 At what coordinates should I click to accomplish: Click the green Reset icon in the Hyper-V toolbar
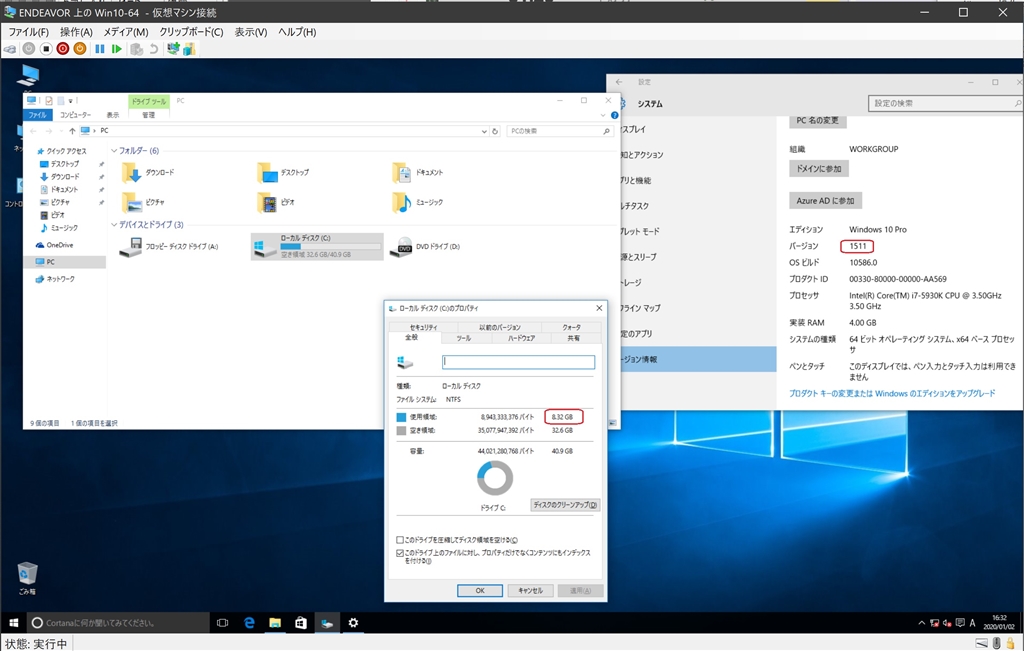pyautogui.click(x=117, y=49)
